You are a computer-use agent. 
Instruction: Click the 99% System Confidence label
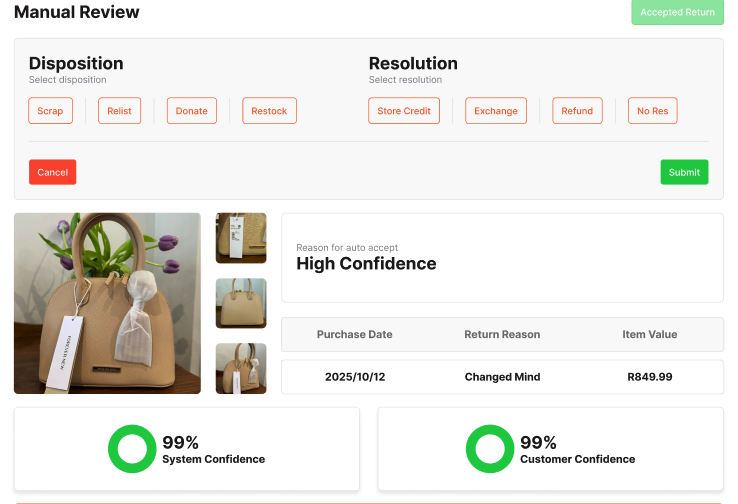pos(214,449)
